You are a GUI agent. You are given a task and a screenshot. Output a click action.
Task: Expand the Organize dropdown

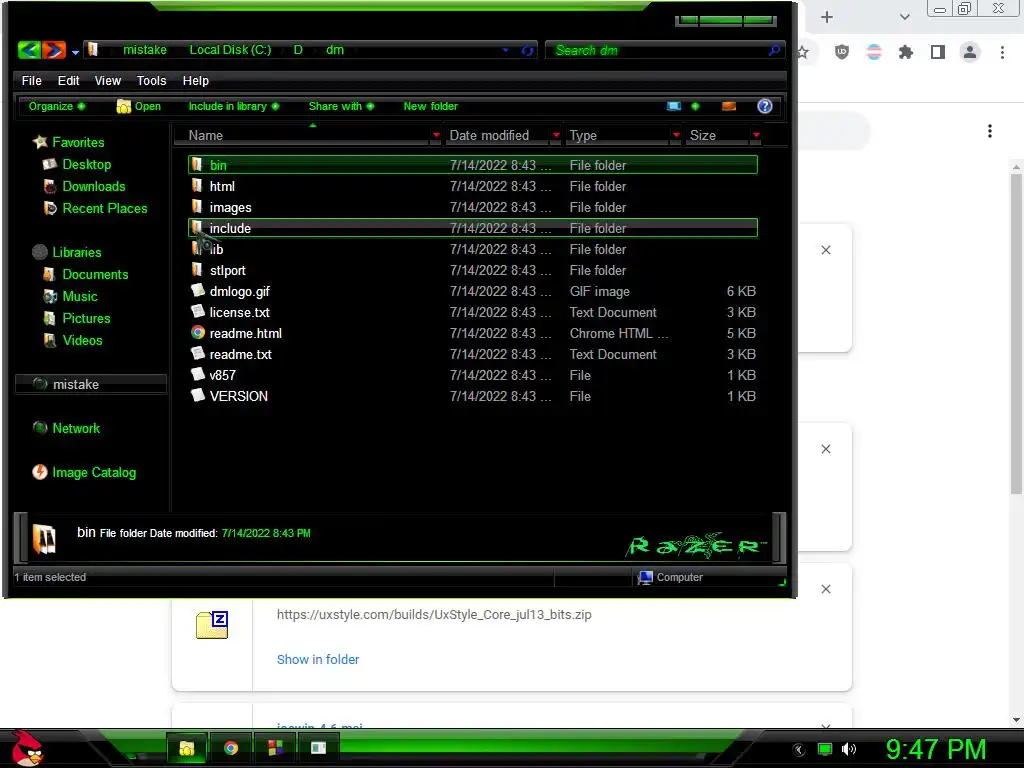pyautogui.click(x=57, y=106)
